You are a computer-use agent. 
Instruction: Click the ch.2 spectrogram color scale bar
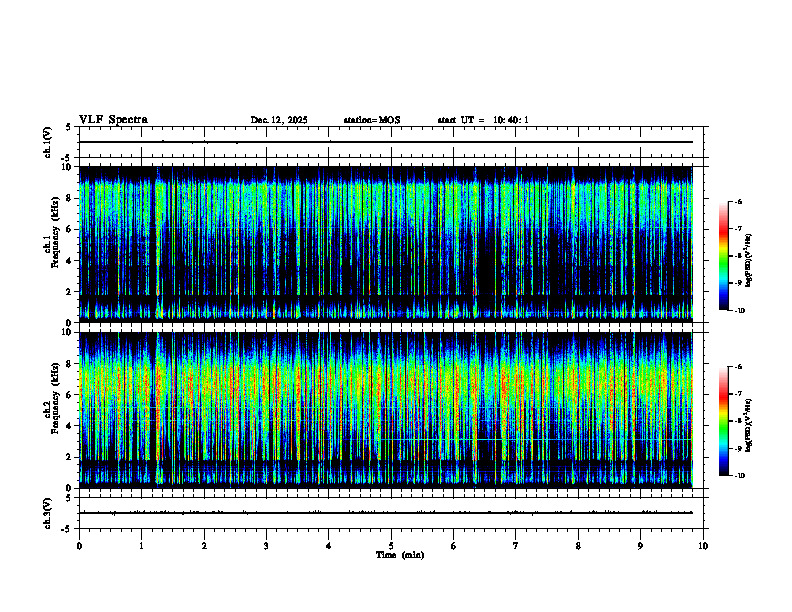click(724, 421)
